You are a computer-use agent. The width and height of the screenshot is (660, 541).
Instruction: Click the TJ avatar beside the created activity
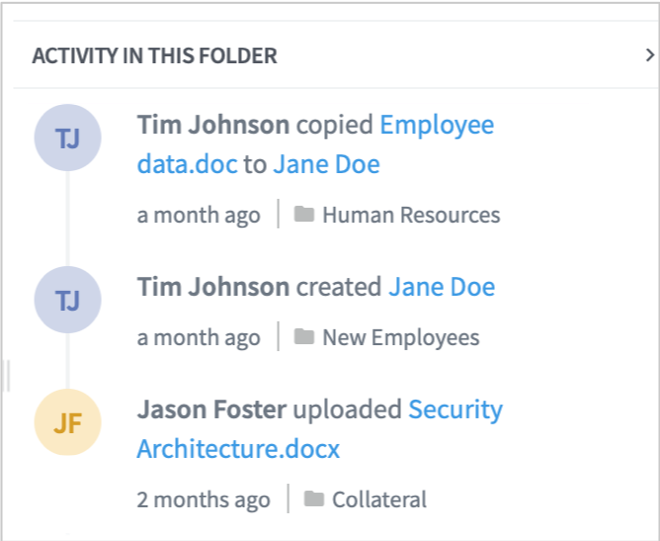pyautogui.click(x=67, y=300)
